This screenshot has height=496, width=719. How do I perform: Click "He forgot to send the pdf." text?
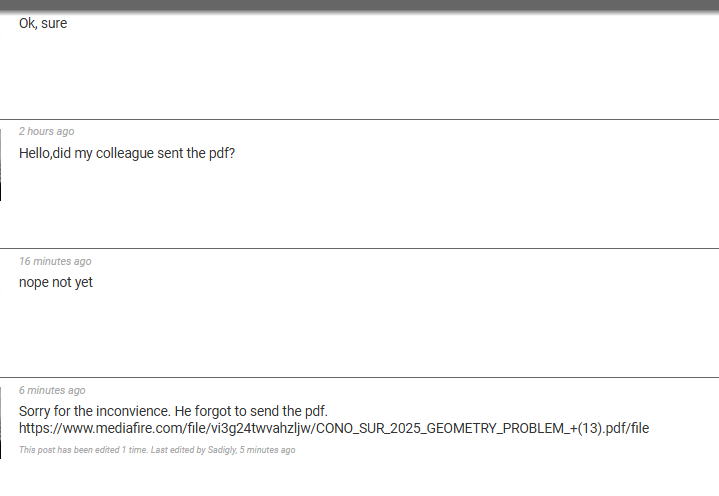point(251,411)
